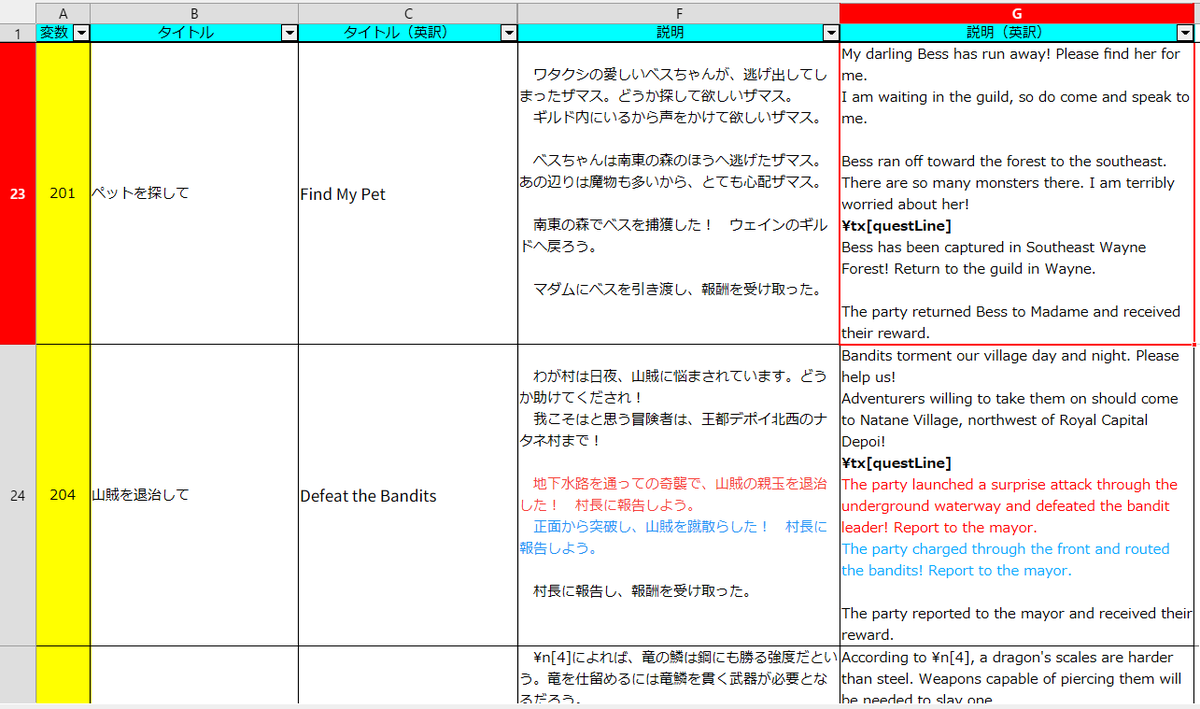The width and height of the screenshot is (1200, 709).
Task: Select the 山賊を退治して title cell
Action: (x=195, y=495)
